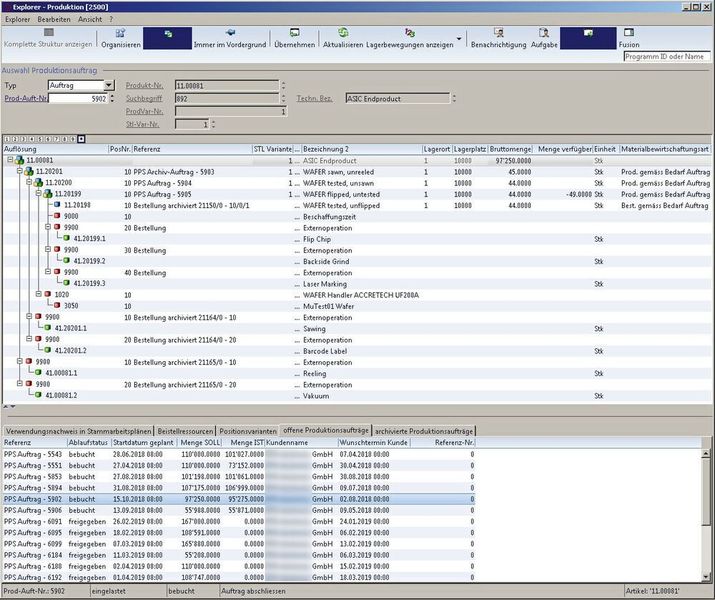The image size is (715, 600).
Task: Click the Aktualisieren refresh icon
Action: click(x=343, y=32)
